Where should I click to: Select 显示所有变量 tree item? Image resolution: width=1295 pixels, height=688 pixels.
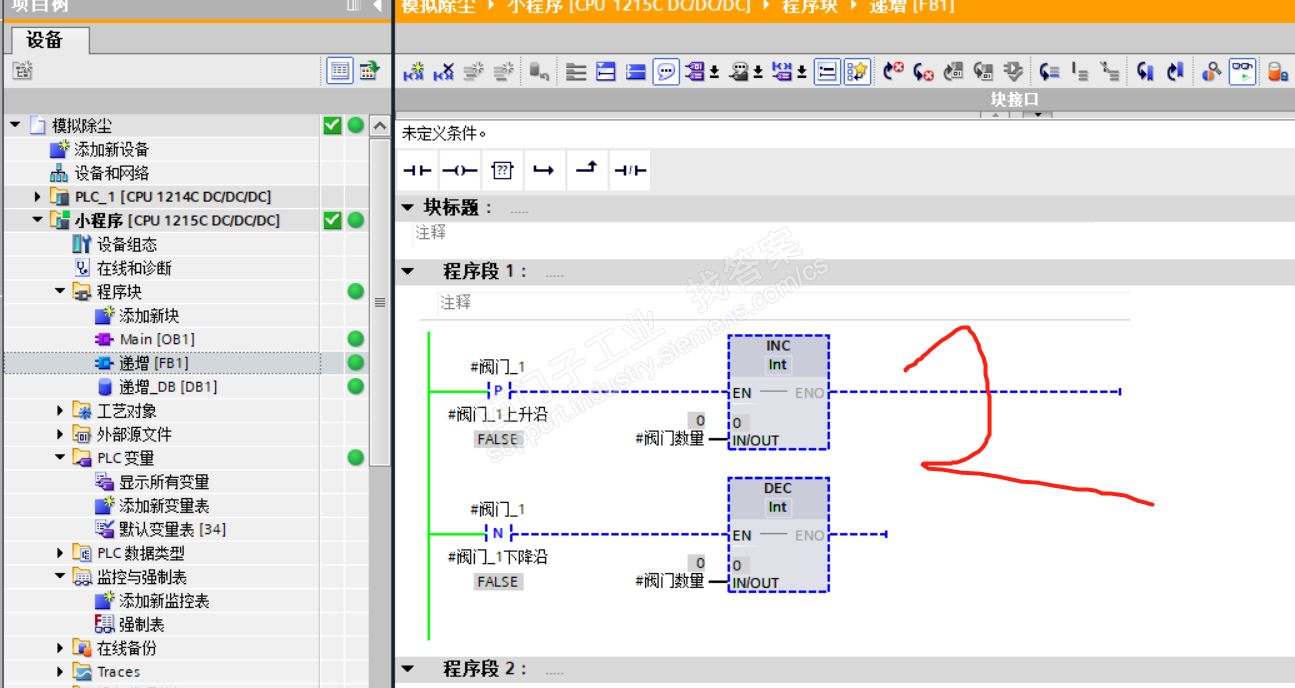[x=164, y=482]
